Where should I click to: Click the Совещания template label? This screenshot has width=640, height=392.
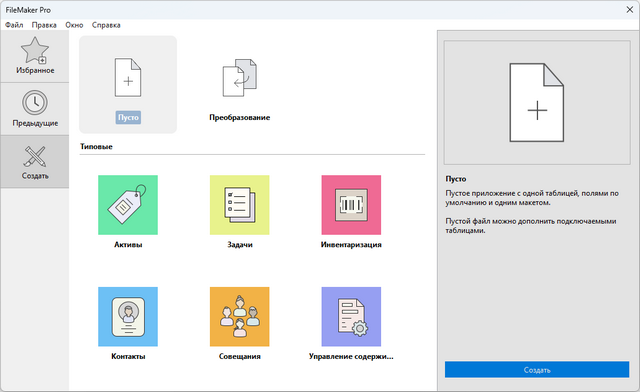point(240,356)
